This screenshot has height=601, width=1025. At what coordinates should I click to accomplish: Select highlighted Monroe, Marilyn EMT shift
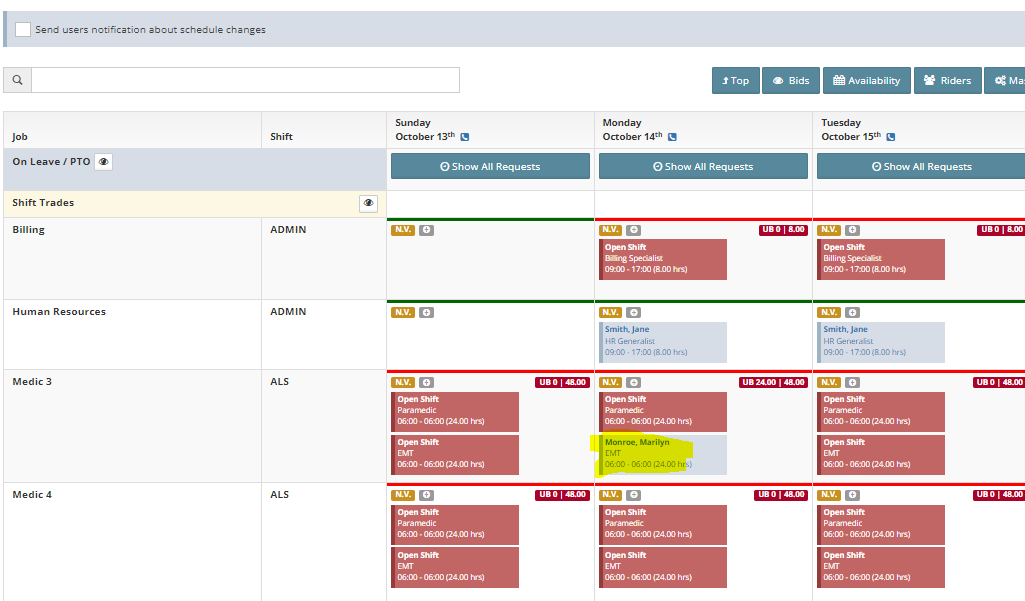tap(662, 453)
